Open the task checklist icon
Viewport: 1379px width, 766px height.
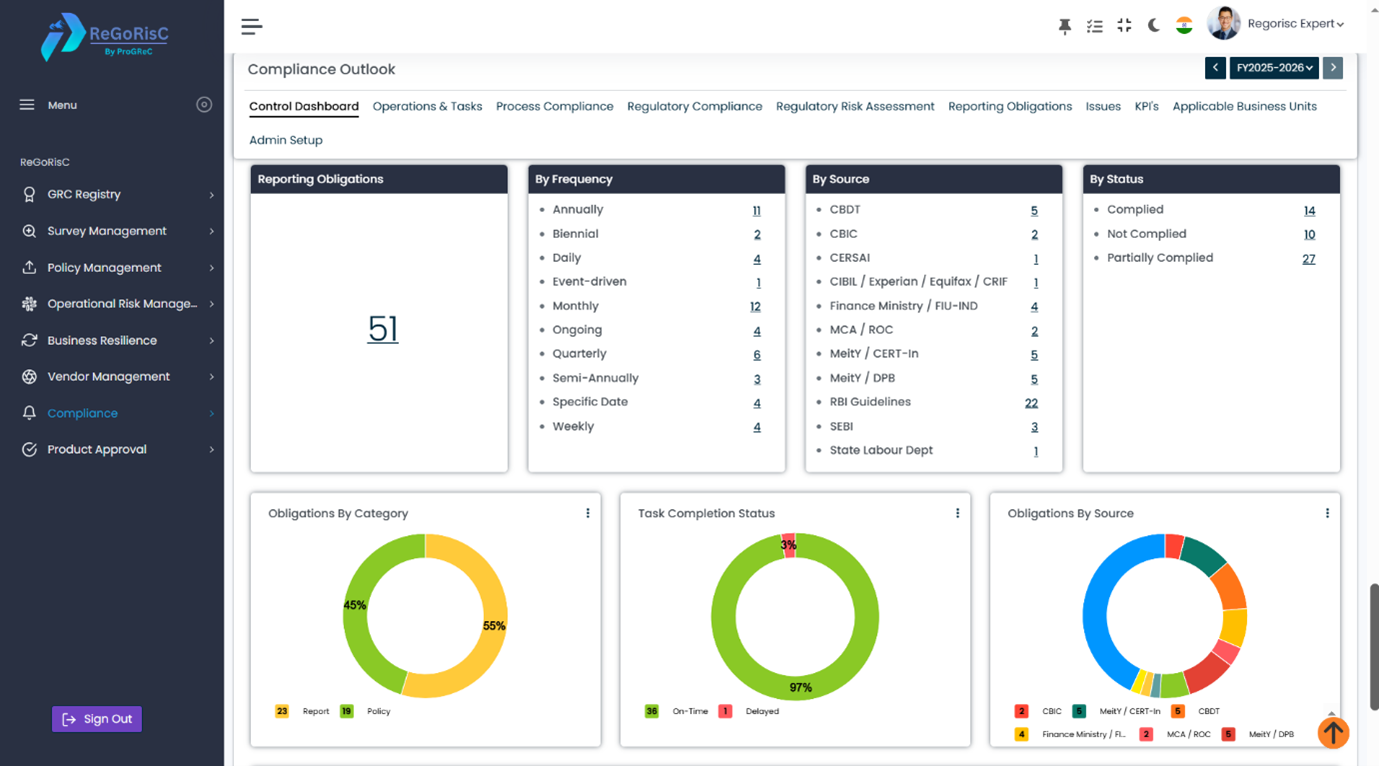(1095, 26)
